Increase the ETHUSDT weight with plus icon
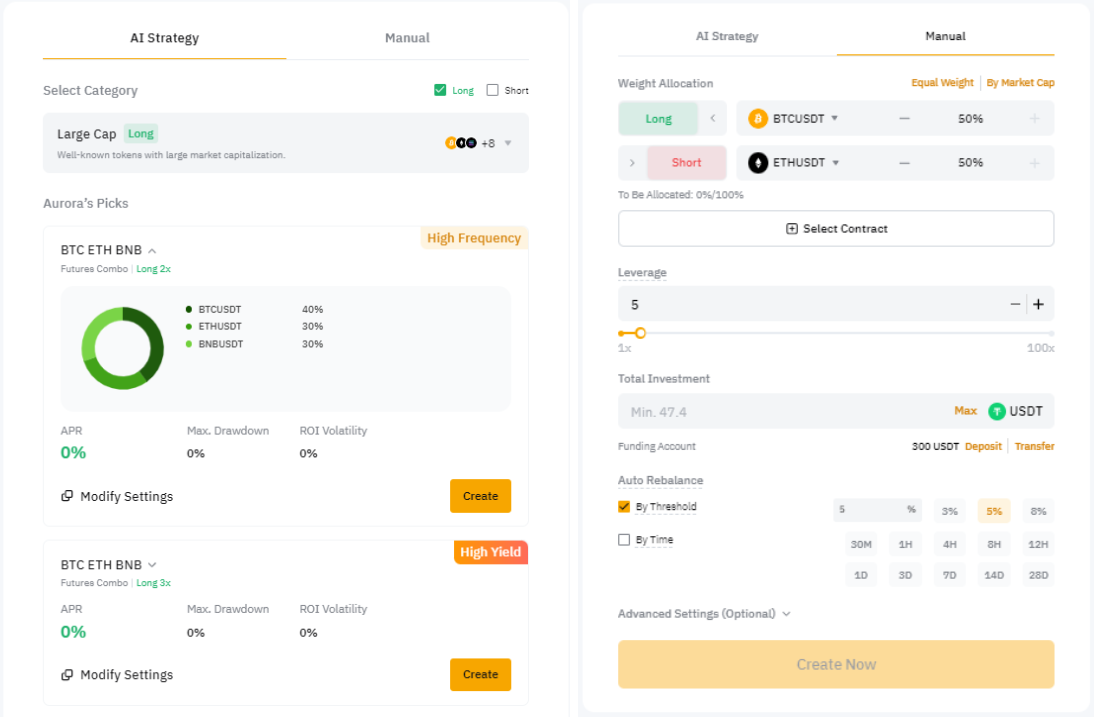 coord(1034,163)
